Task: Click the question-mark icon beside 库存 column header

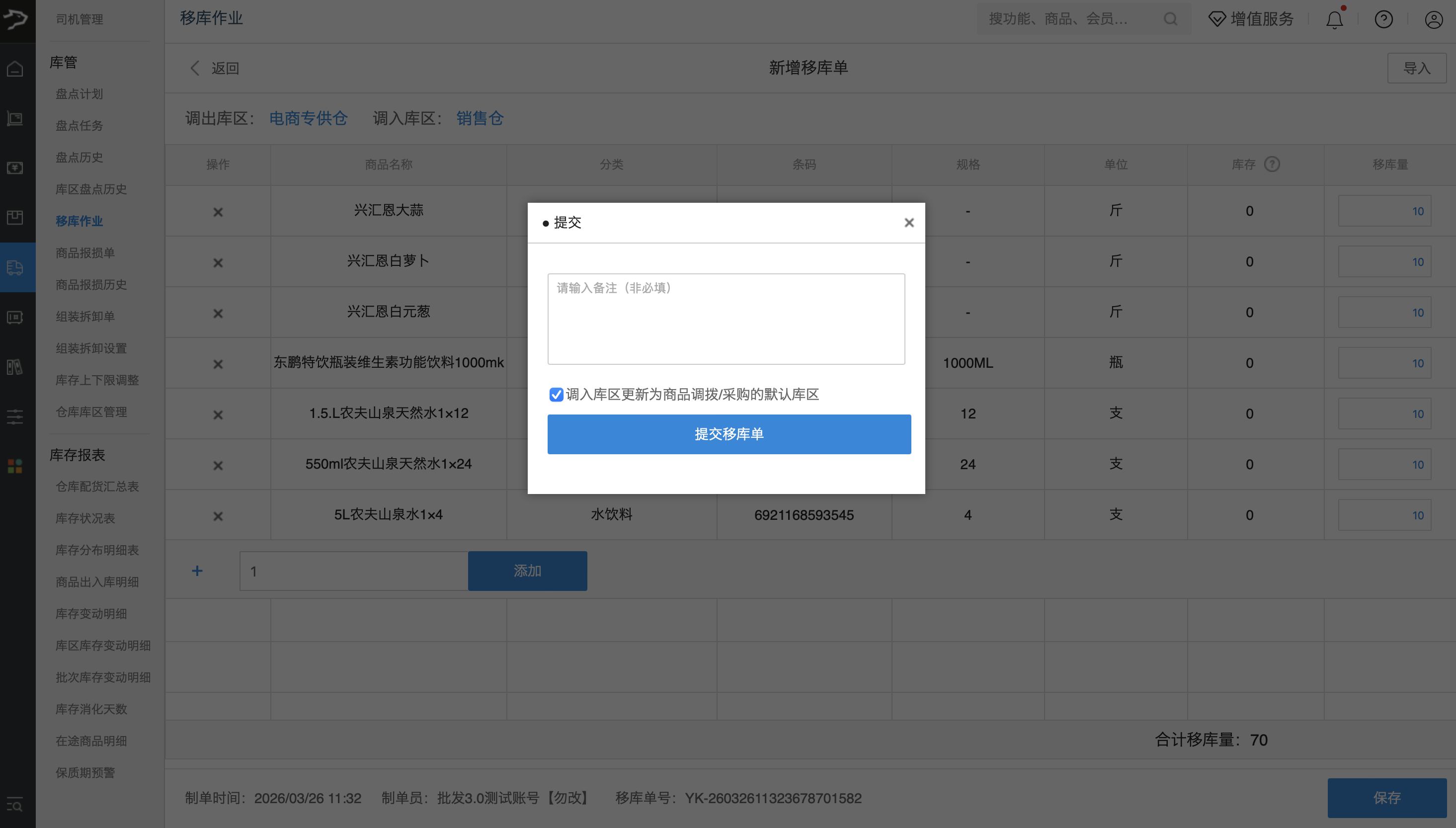Action: point(1272,164)
